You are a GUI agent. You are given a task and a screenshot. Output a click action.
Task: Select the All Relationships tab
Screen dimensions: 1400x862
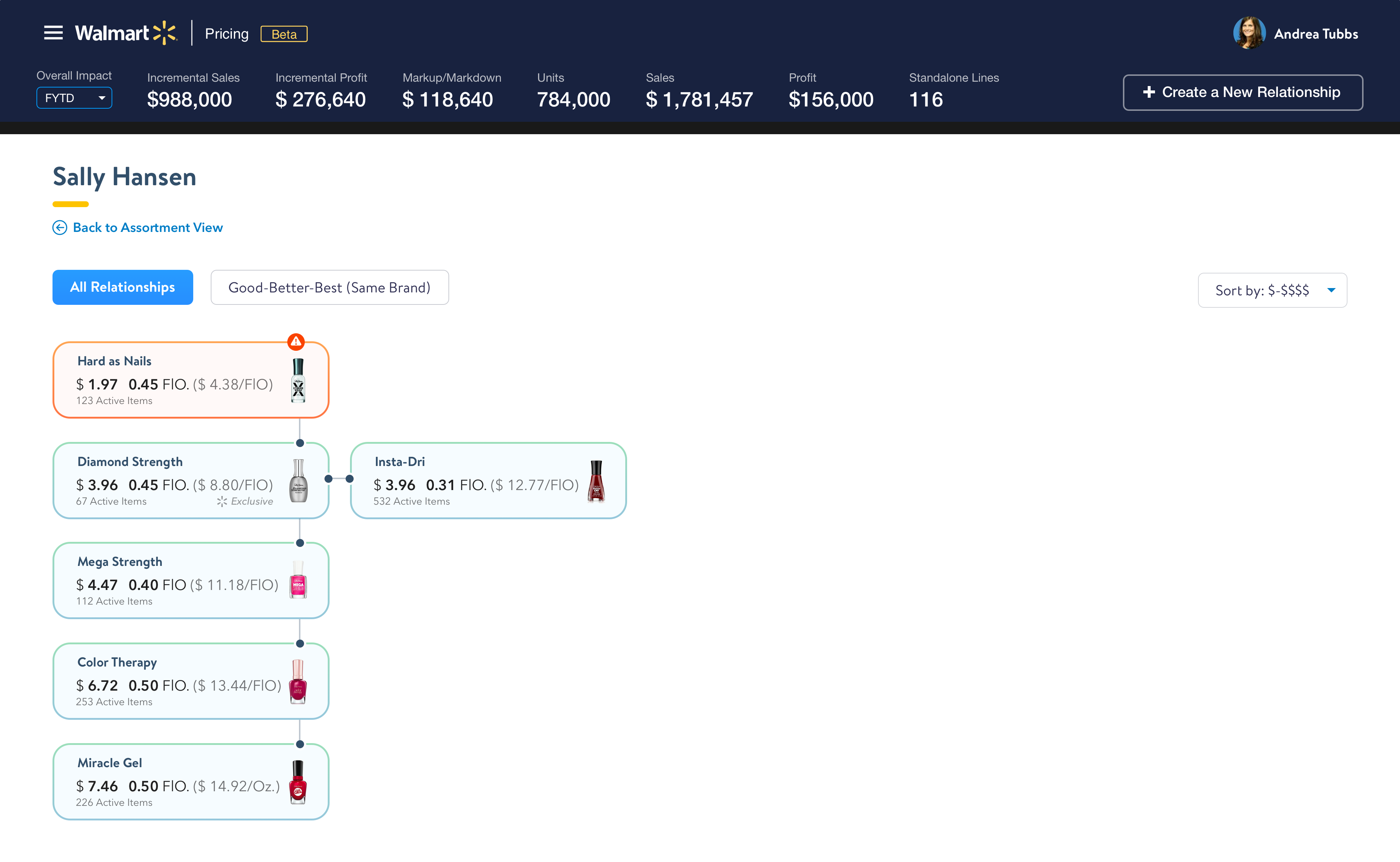pyautogui.click(x=122, y=287)
